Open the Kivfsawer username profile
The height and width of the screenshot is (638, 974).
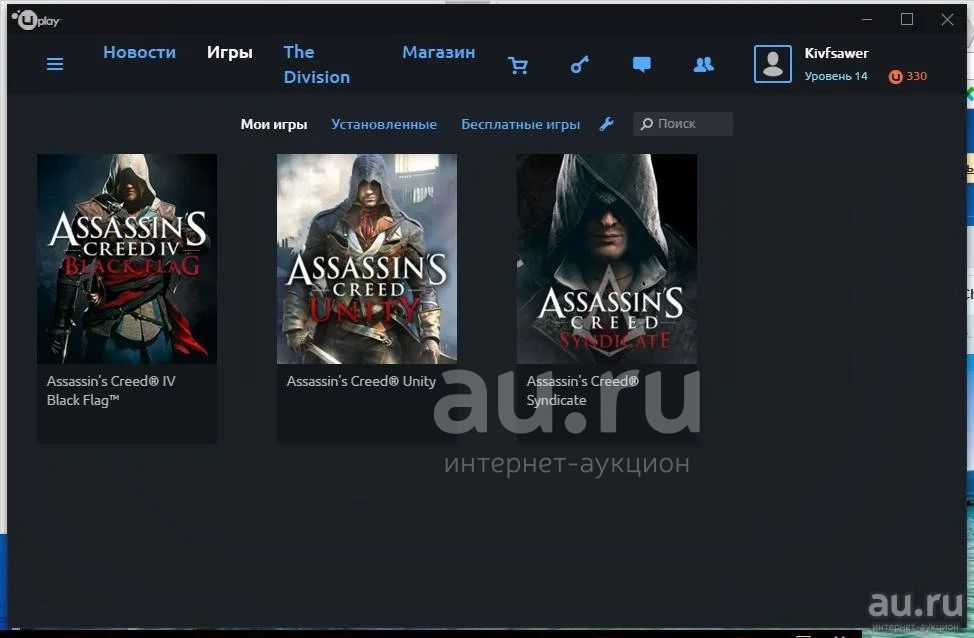click(836, 53)
